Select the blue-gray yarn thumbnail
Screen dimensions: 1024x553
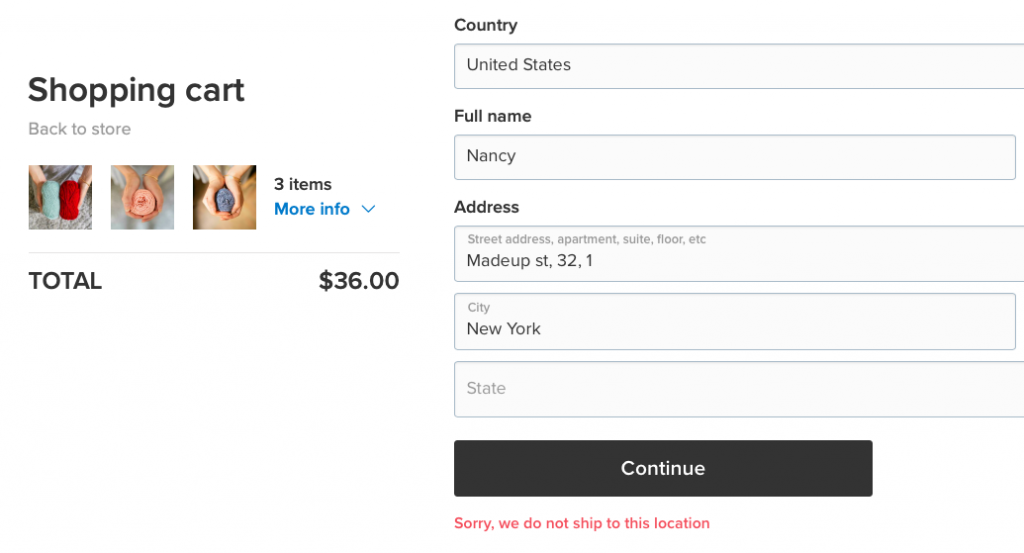click(x=225, y=197)
